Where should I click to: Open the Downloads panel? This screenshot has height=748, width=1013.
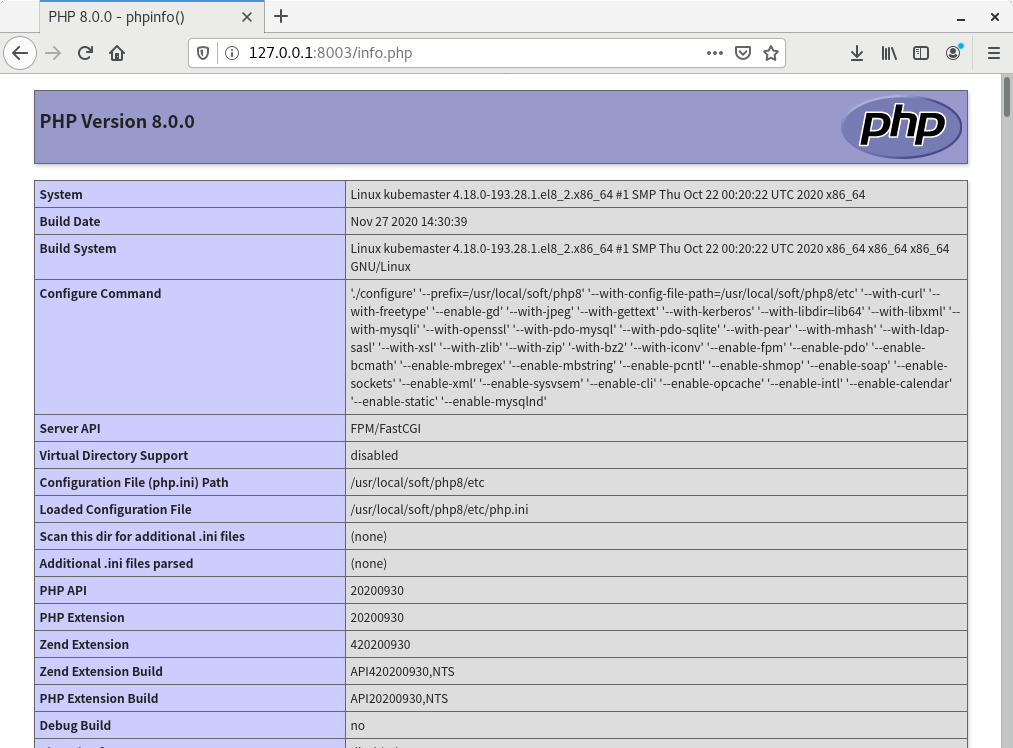(x=857, y=53)
